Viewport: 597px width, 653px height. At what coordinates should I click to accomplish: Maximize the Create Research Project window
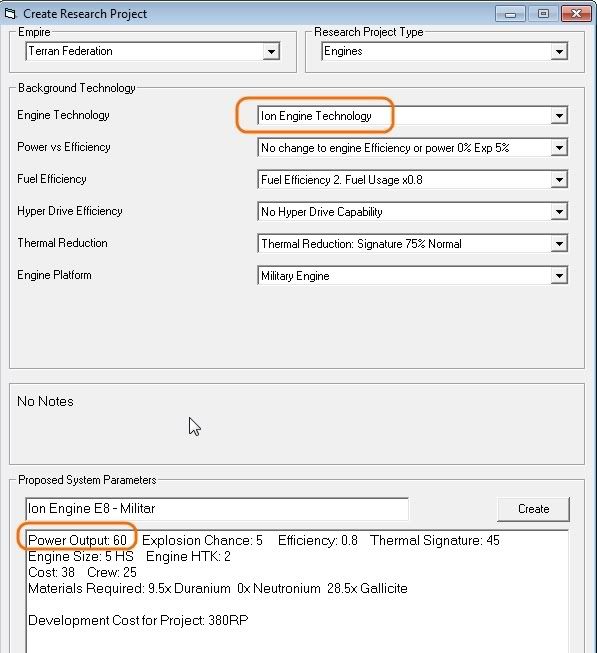click(543, 14)
